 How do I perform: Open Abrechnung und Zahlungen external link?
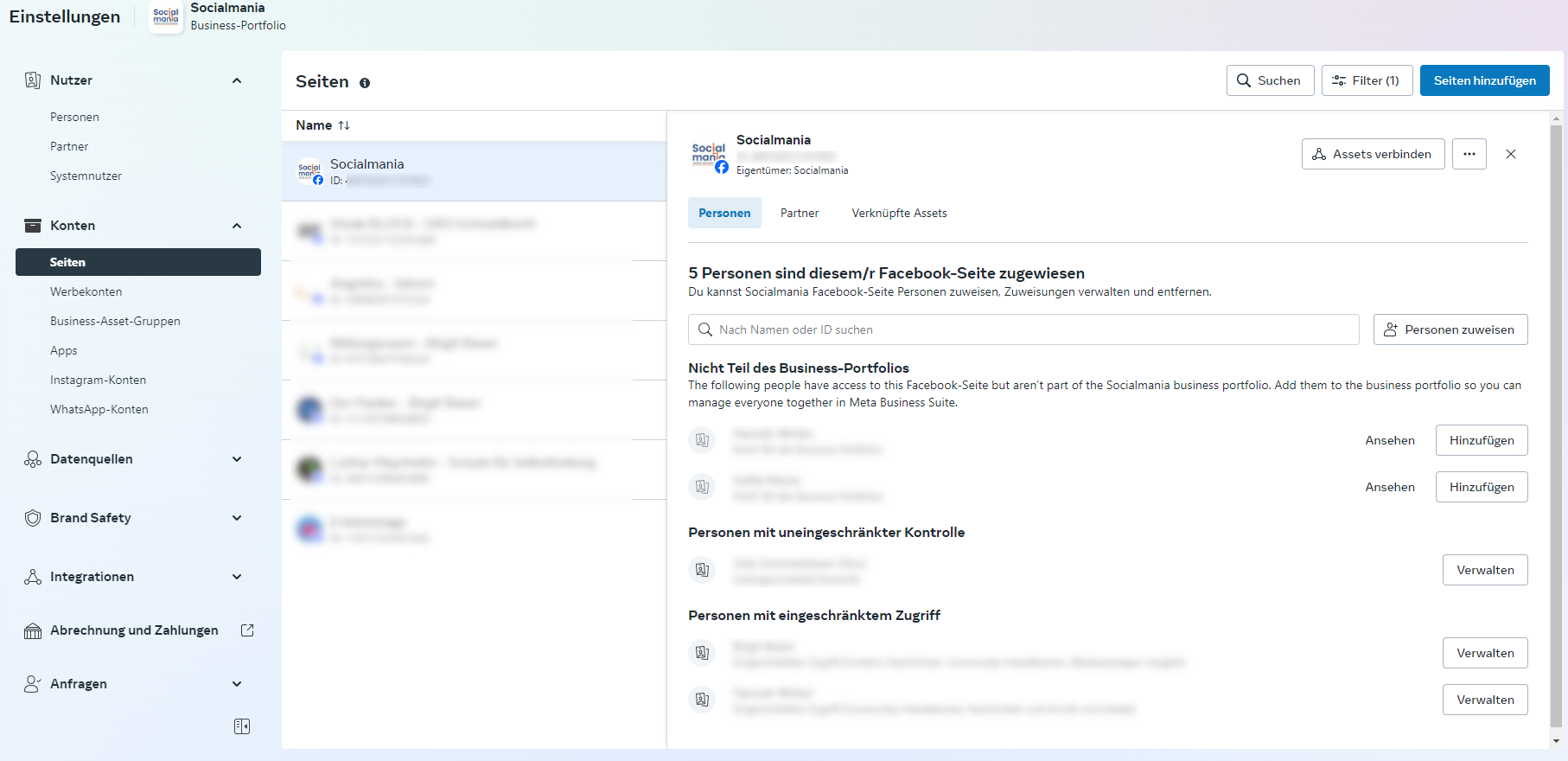click(247, 630)
